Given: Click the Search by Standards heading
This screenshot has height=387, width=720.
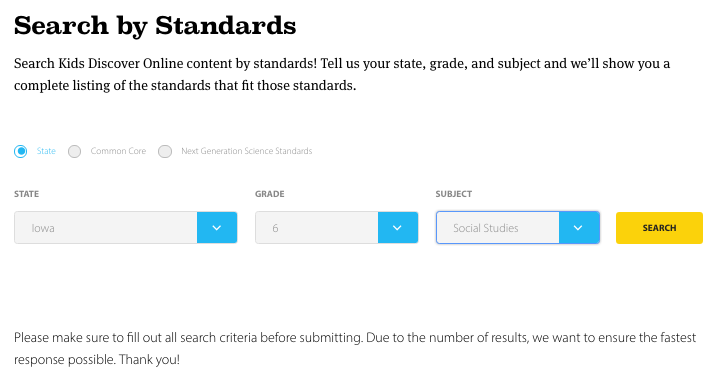Looking at the screenshot, I should [x=155, y=26].
